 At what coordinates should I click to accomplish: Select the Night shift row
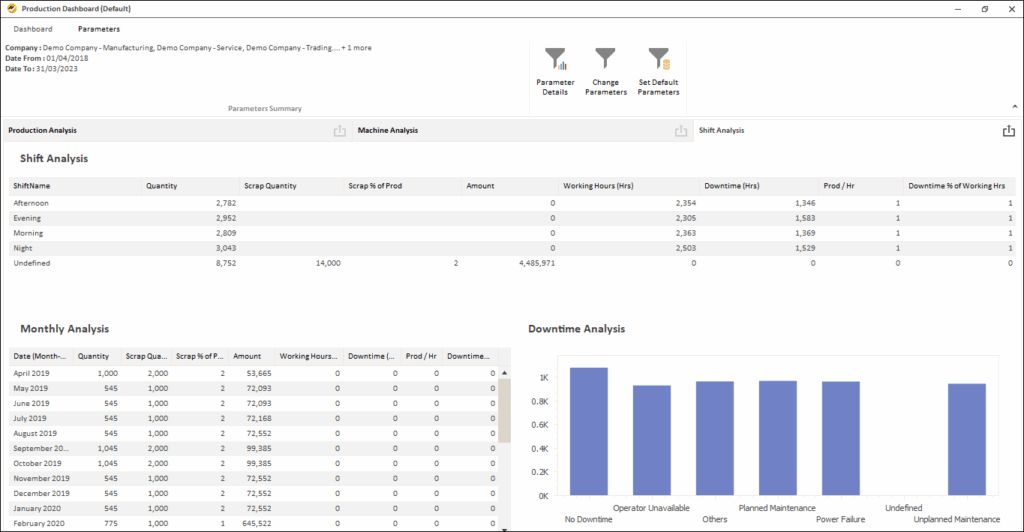coord(24,248)
